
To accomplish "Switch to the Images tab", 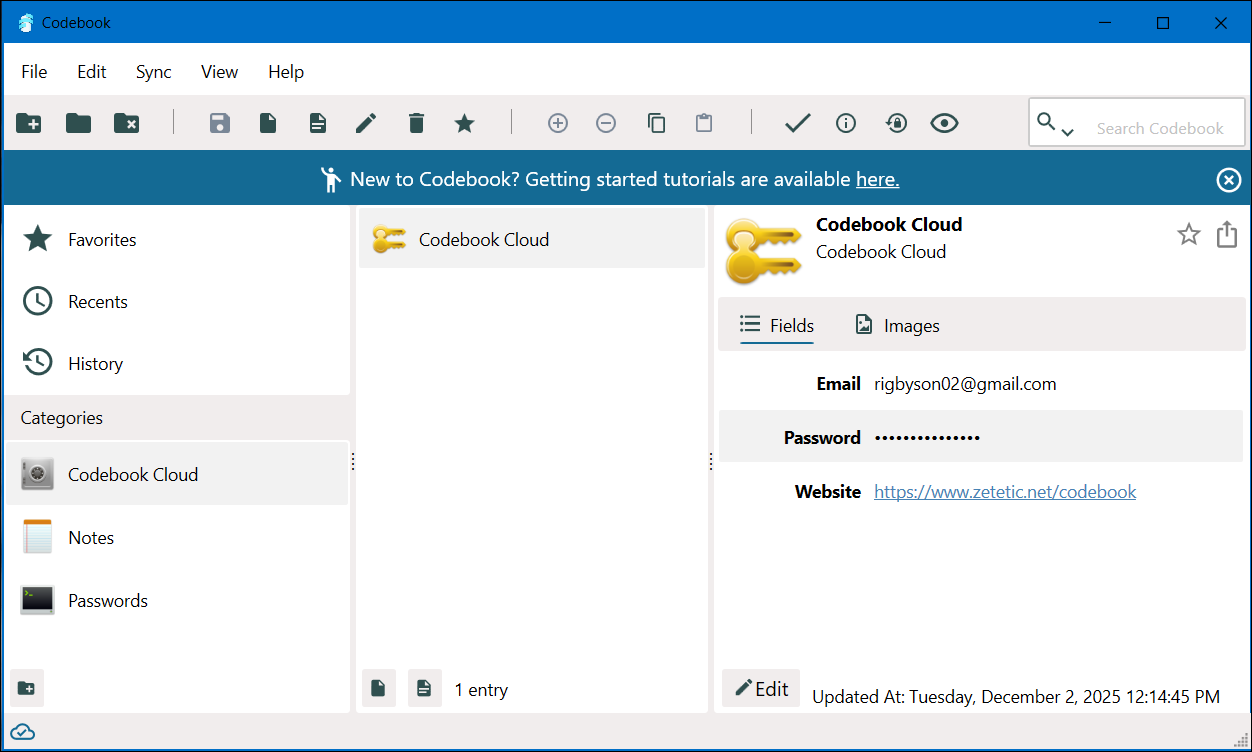I will click(897, 325).
